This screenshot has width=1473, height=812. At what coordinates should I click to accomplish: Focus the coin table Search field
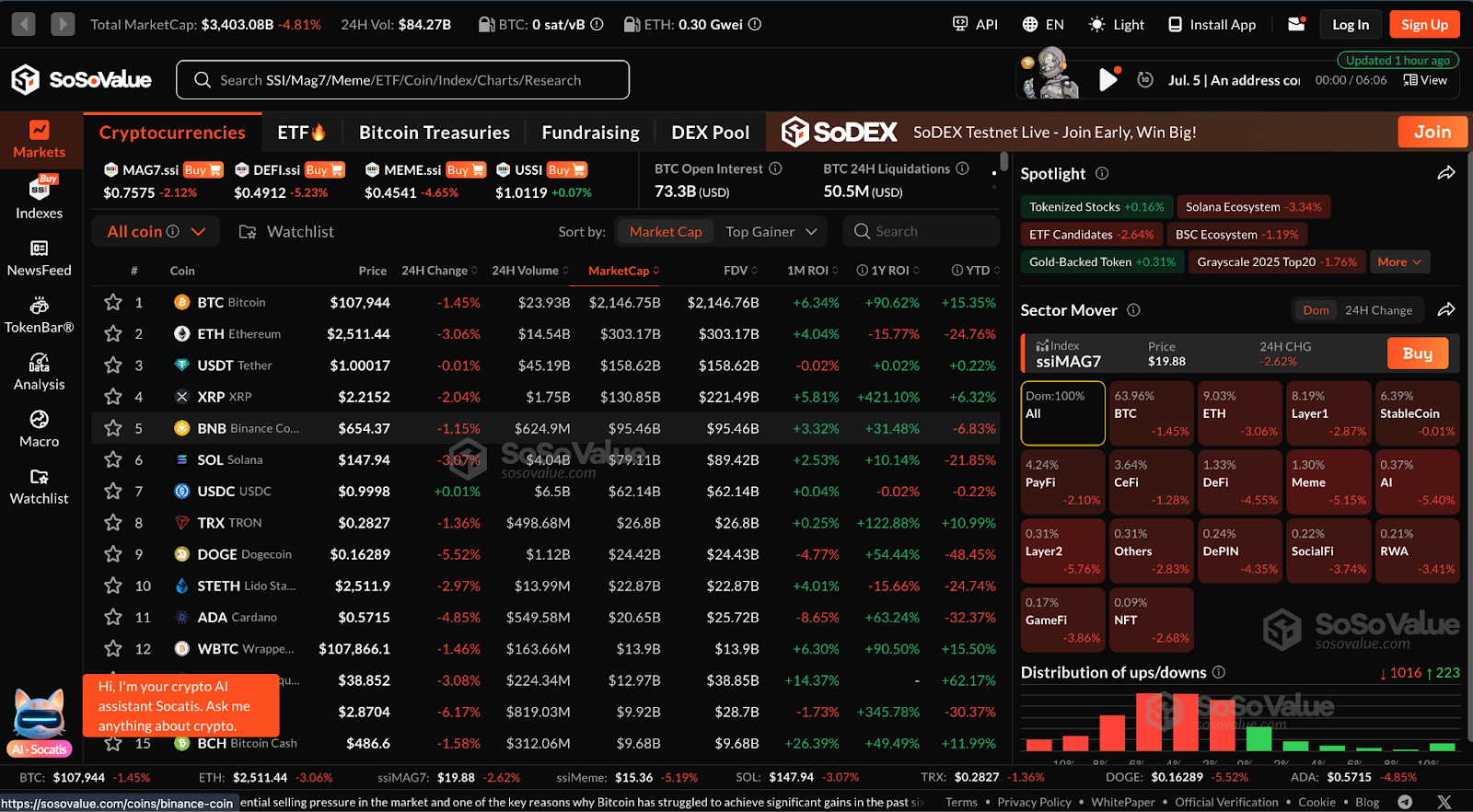click(x=921, y=232)
